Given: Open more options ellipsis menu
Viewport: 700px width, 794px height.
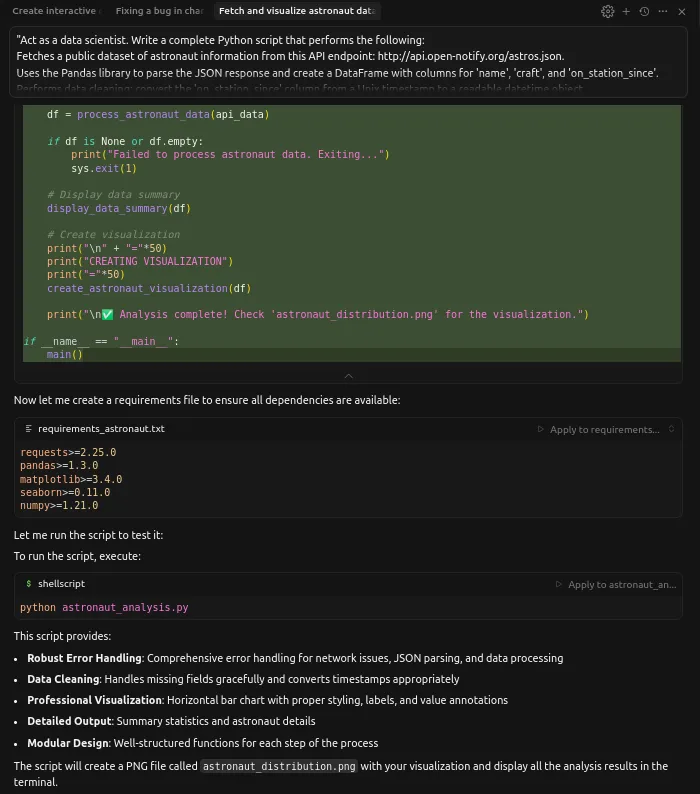Looking at the screenshot, I should [663, 11].
